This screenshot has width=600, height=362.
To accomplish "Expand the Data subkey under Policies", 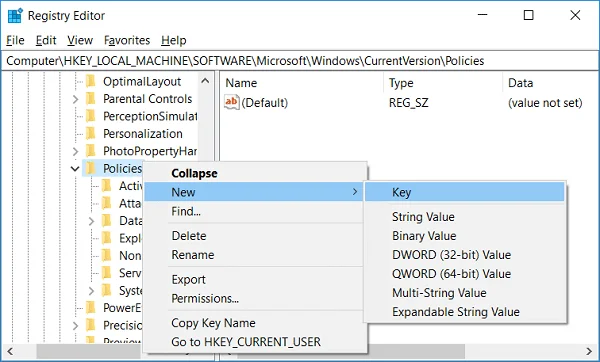I will point(91,221).
